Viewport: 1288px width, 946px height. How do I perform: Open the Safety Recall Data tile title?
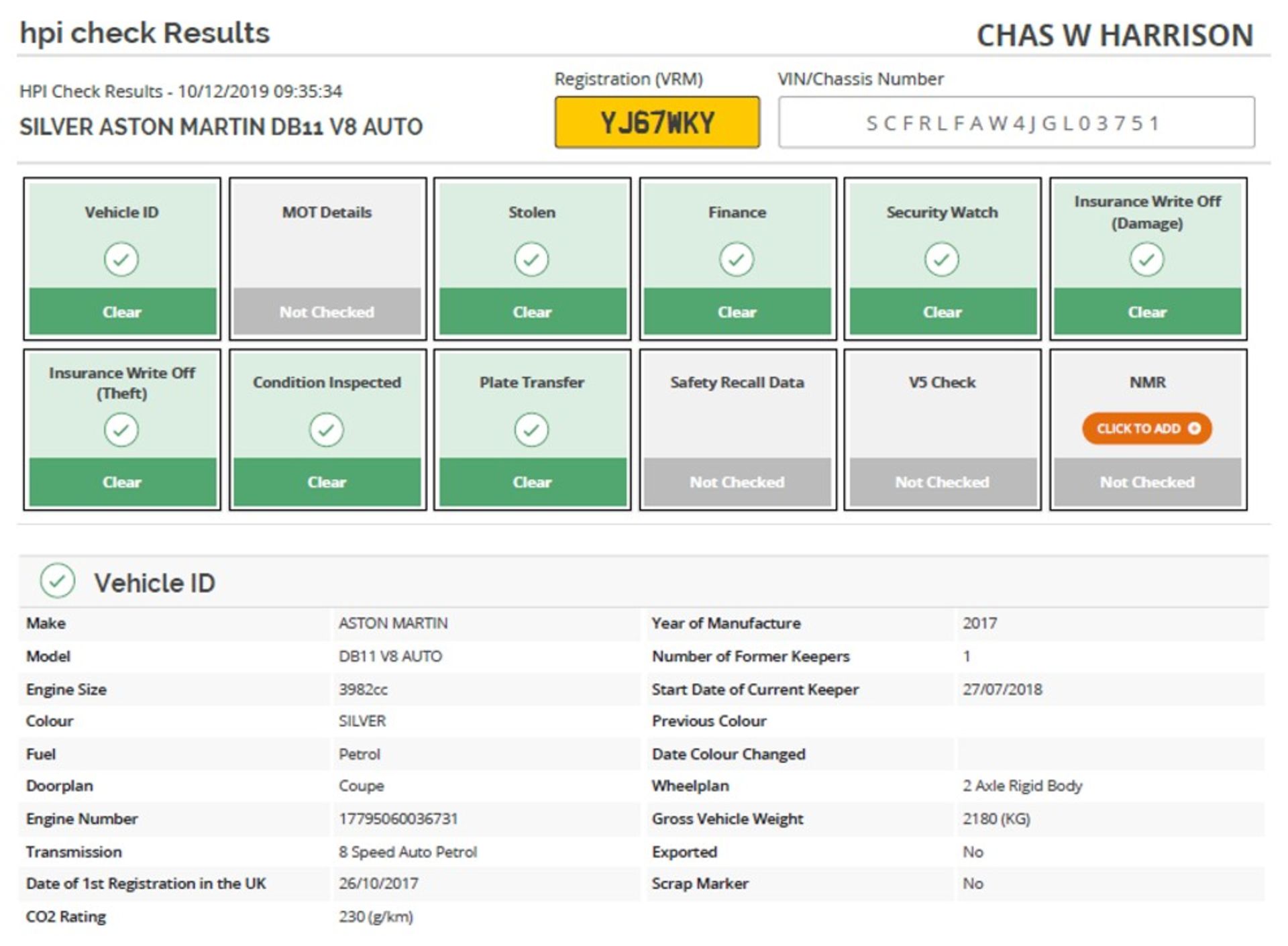(737, 382)
